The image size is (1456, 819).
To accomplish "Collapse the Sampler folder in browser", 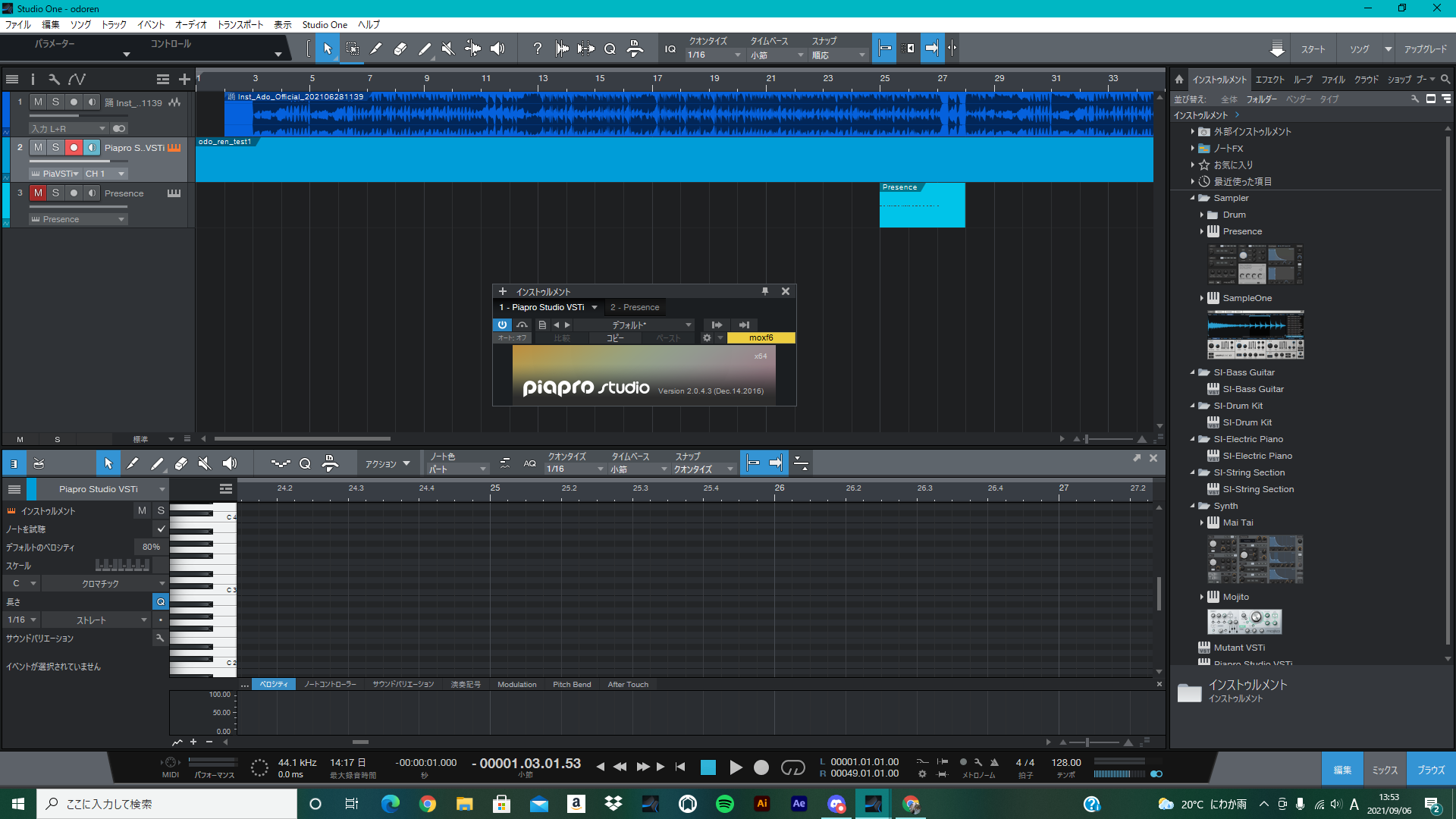I will 1193,198.
